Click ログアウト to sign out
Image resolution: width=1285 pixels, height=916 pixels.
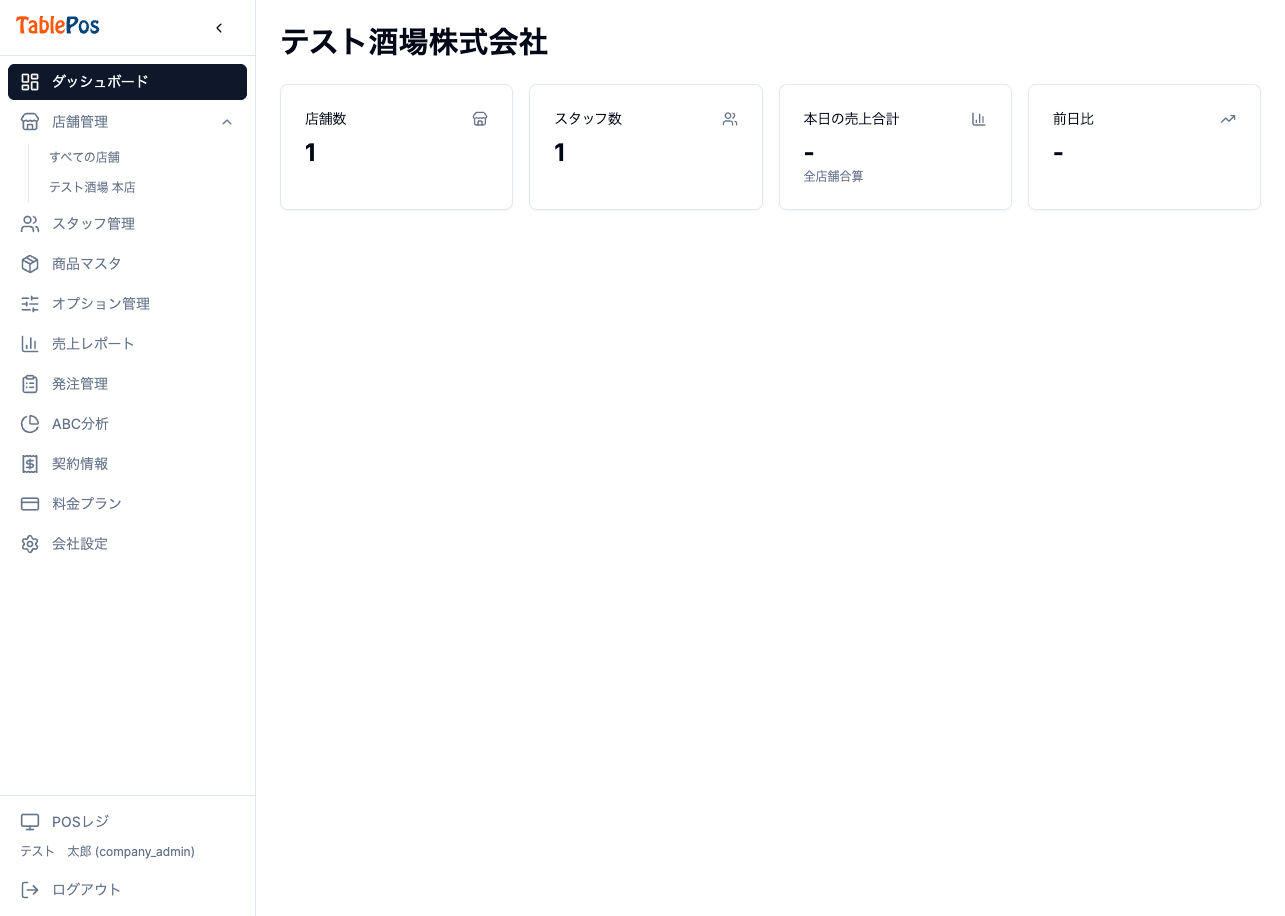point(127,890)
